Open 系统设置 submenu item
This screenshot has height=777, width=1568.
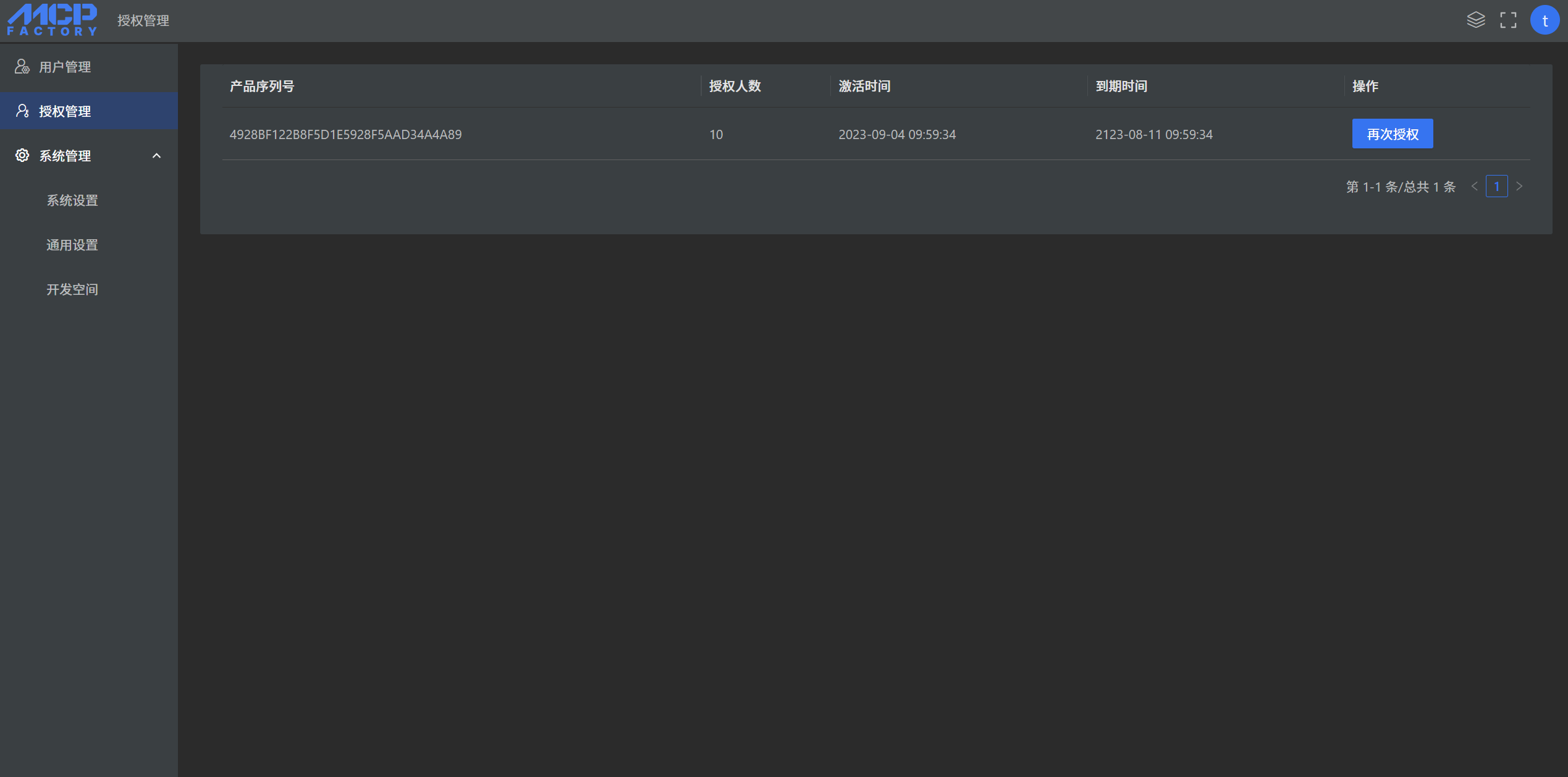click(x=72, y=200)
